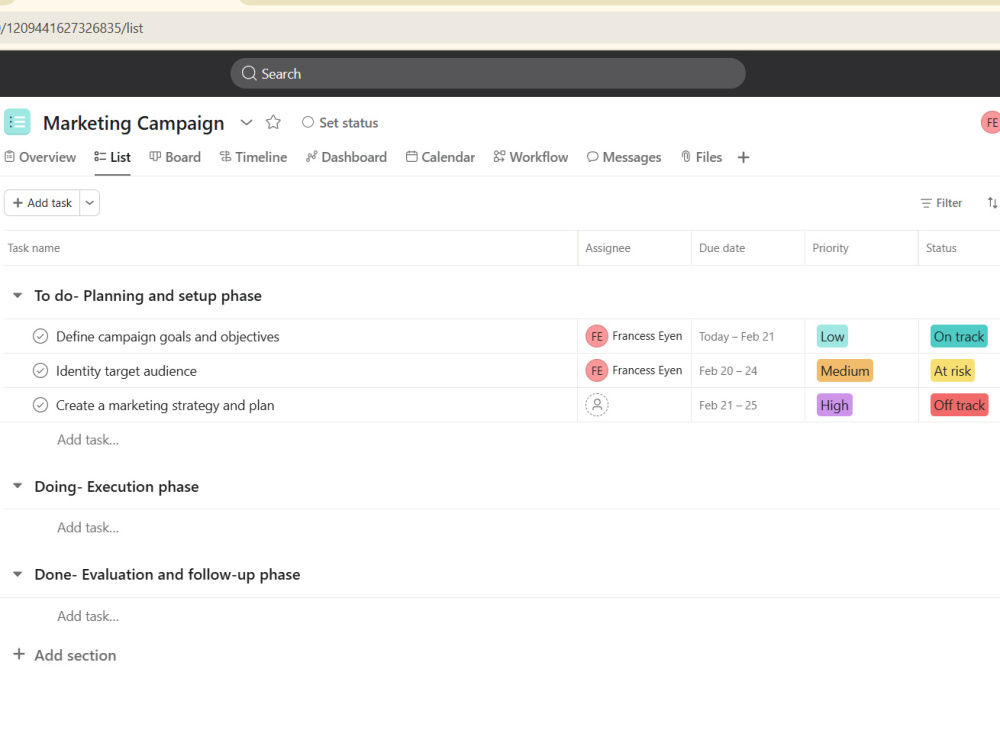This screenshot has width=1000, height=750.
Task: Change the Medium priority tag
Action: tap(845, 371)
